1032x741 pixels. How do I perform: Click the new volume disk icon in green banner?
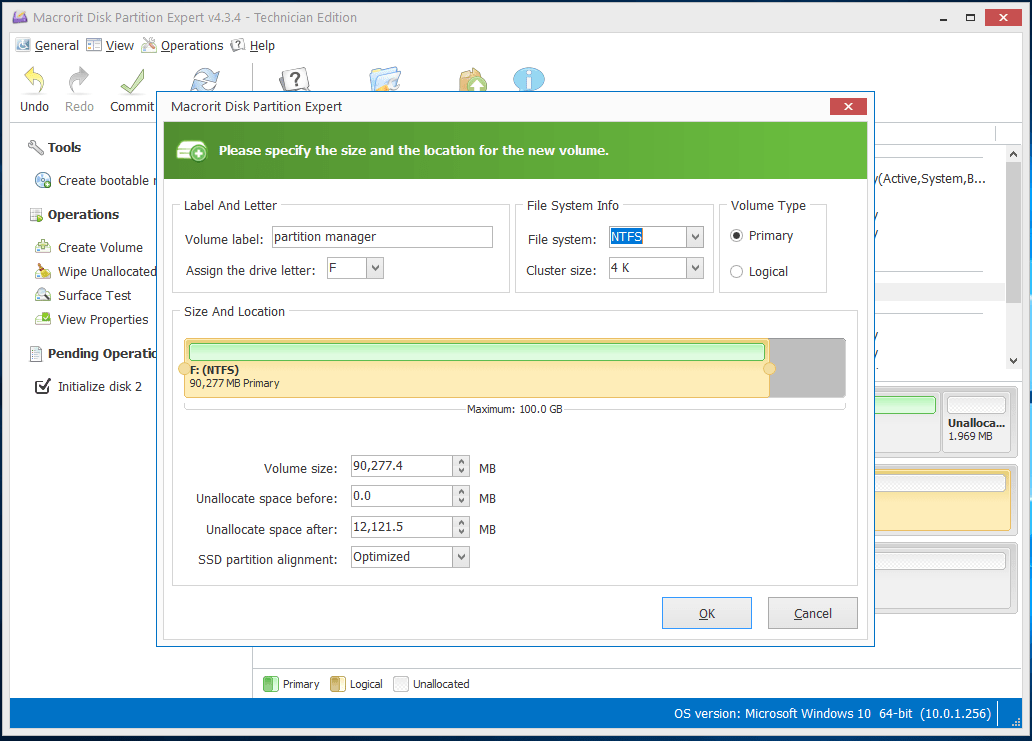(x=192, y=151)
